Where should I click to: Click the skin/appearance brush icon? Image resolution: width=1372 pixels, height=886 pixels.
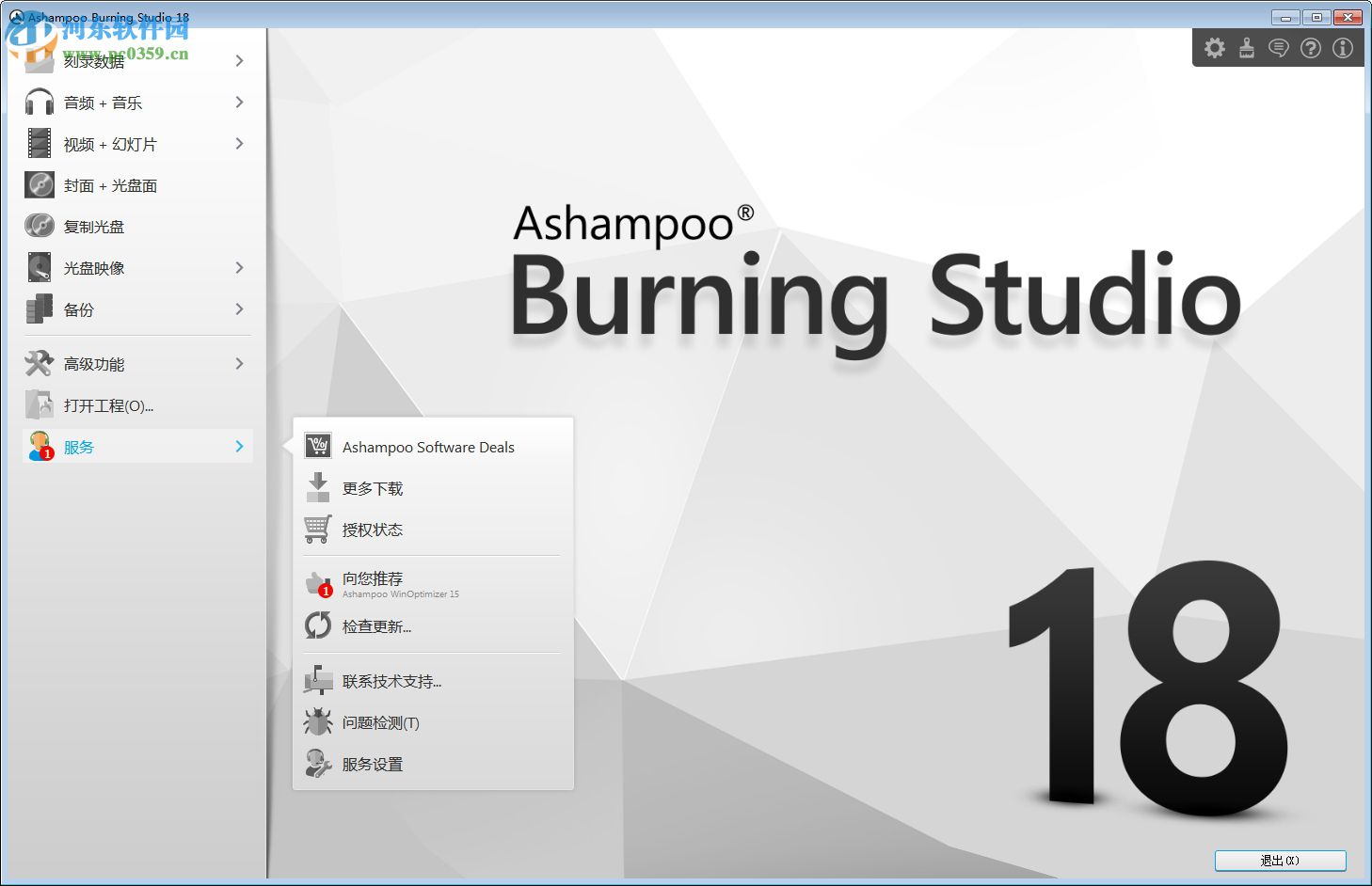coord(1247,47)
